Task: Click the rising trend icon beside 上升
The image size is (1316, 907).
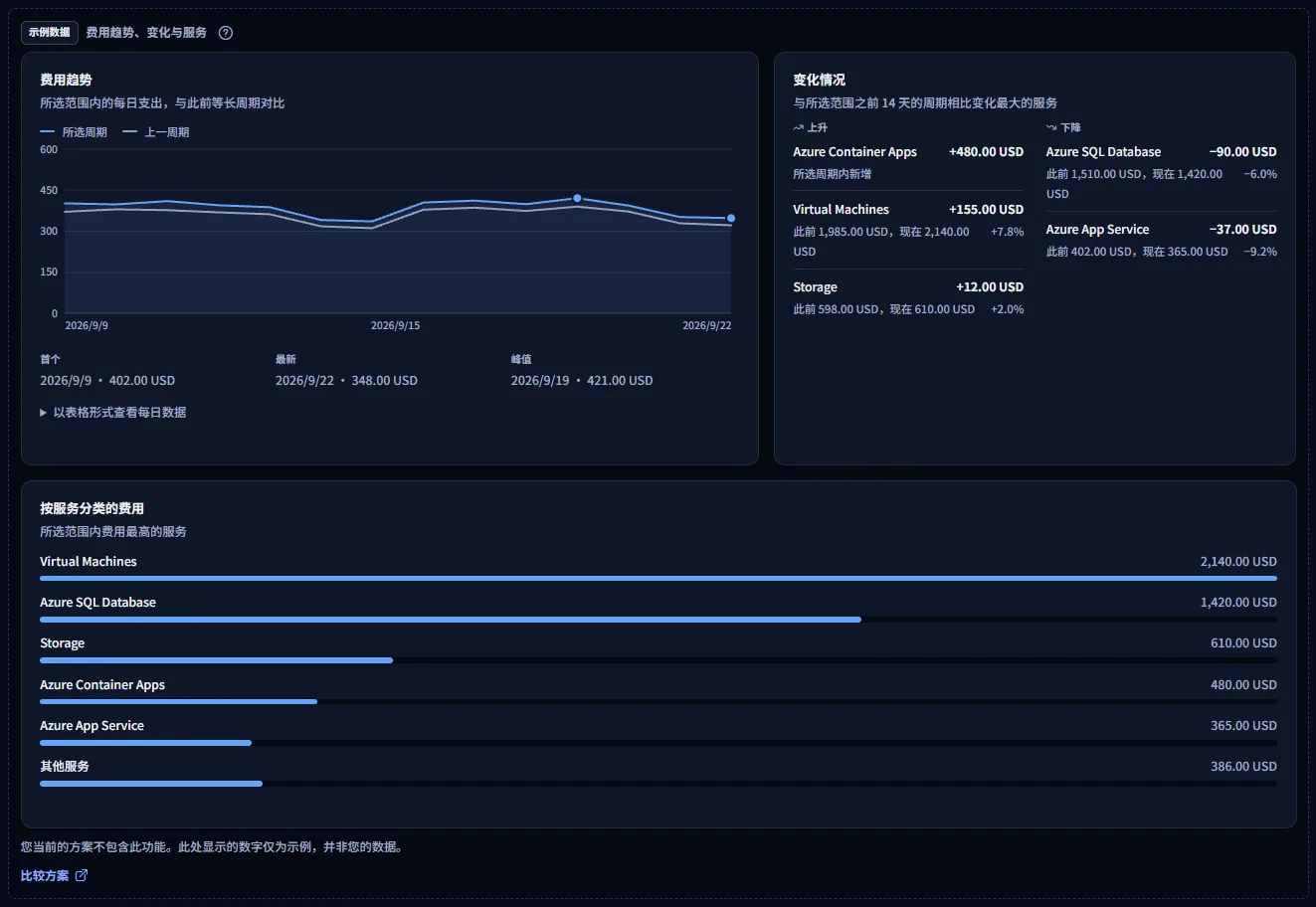Action: pos(798,128)
